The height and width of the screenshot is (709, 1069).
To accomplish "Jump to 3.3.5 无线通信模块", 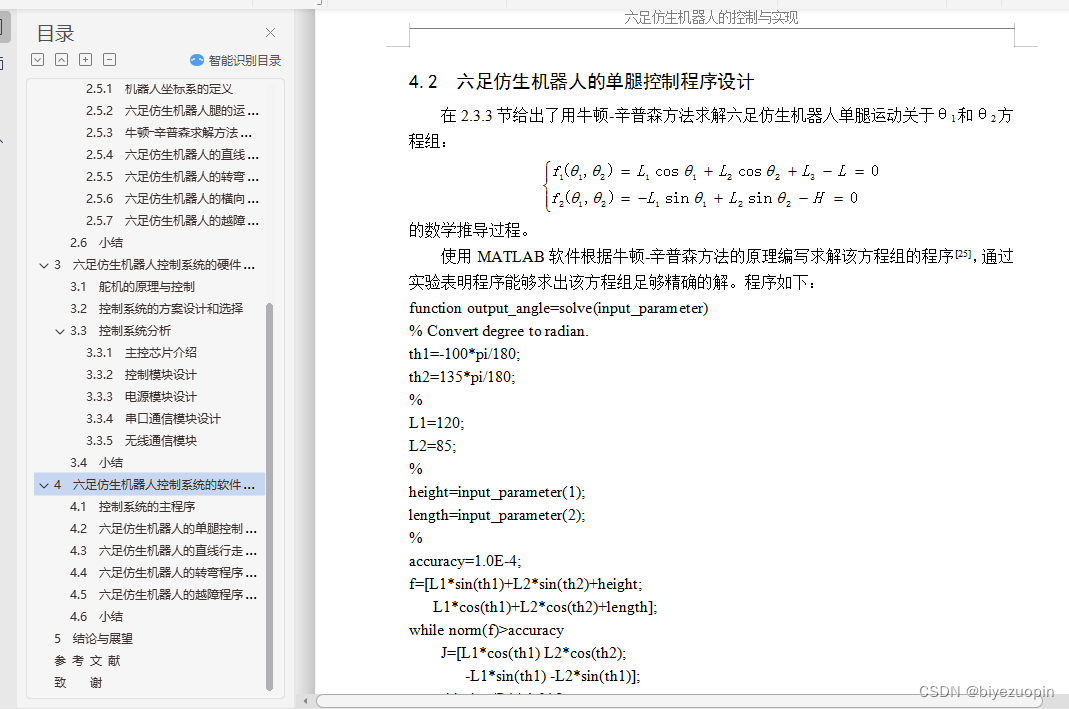I will (x=141, y=440).
